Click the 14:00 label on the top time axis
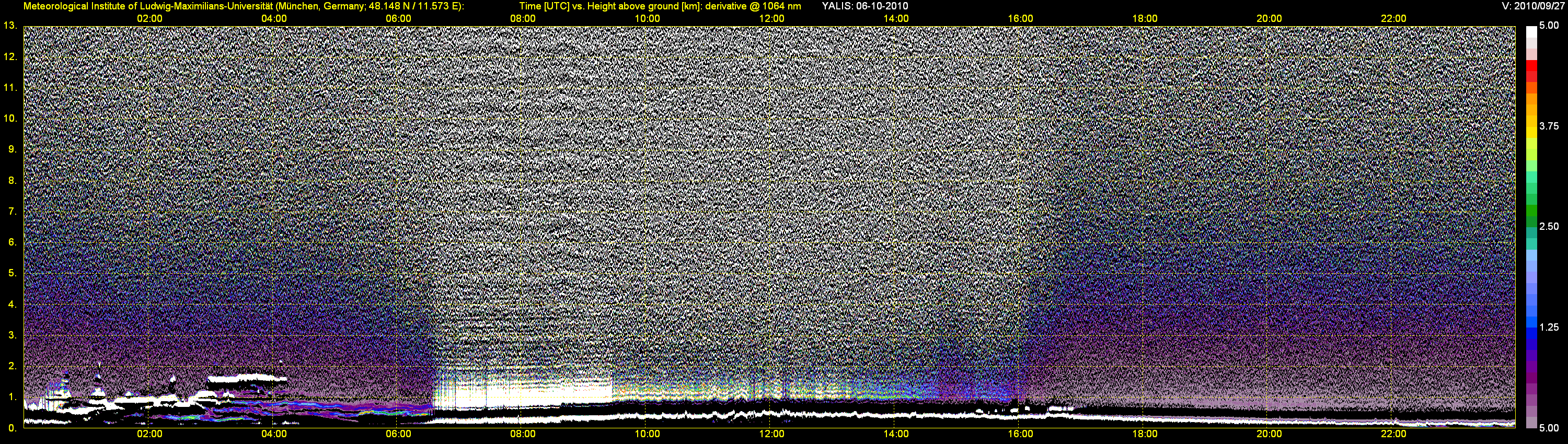 coord(896,19)
